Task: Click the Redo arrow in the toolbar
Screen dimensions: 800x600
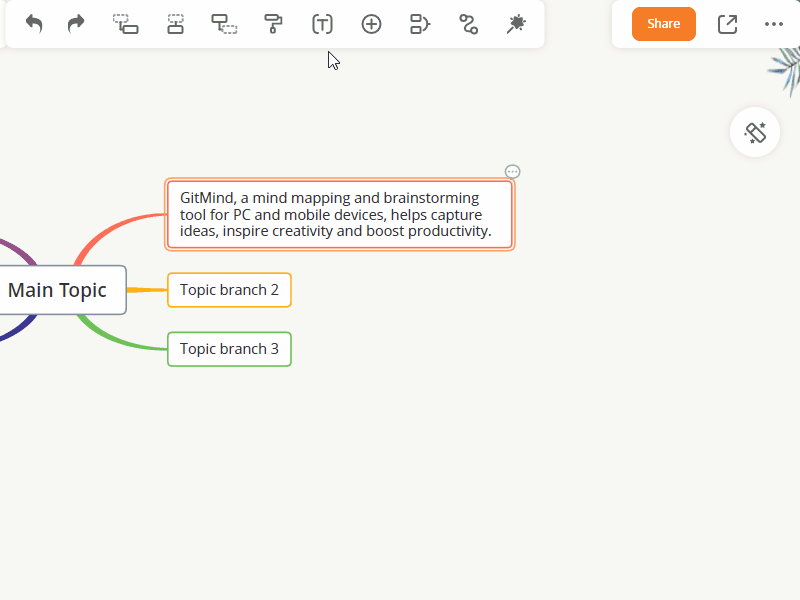Action: [76, 24]
